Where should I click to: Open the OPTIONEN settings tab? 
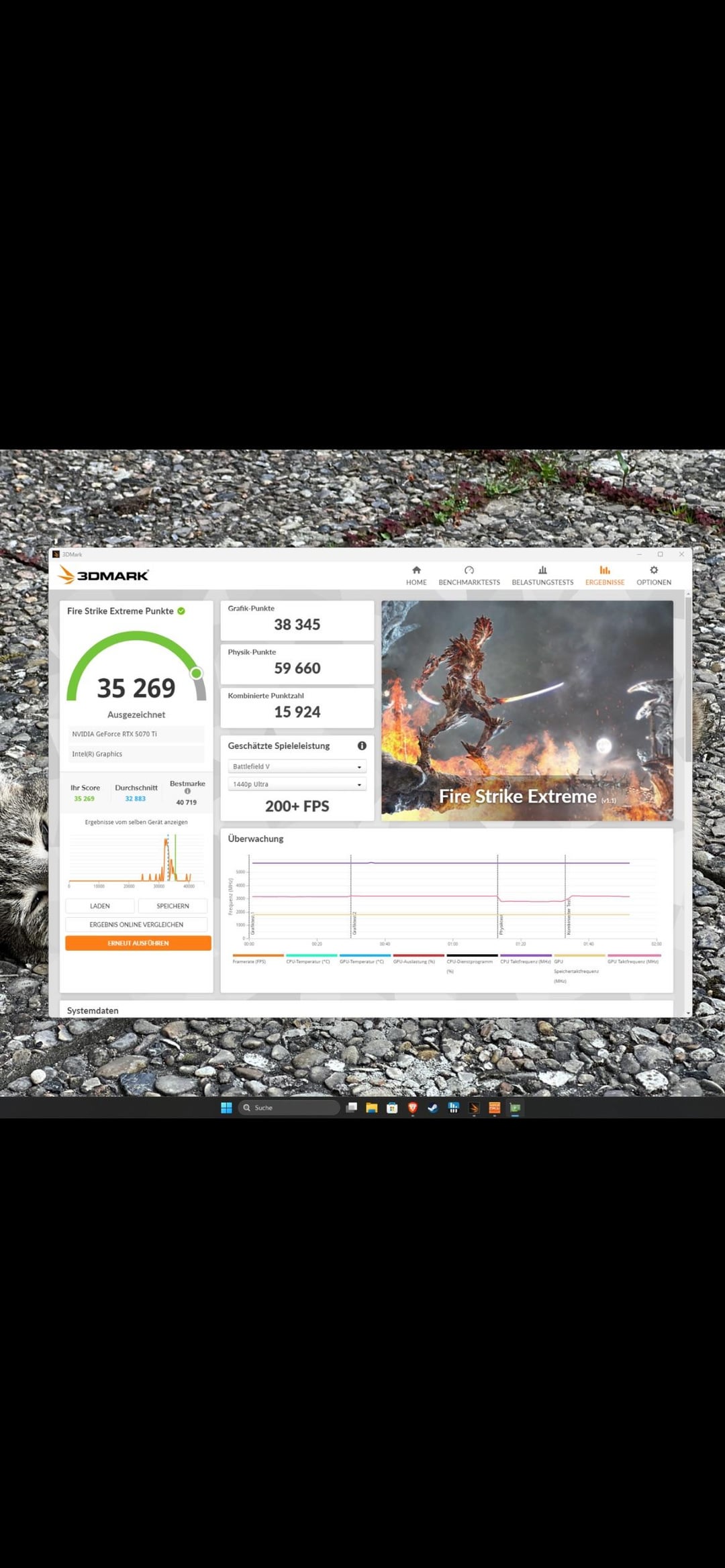654,576
